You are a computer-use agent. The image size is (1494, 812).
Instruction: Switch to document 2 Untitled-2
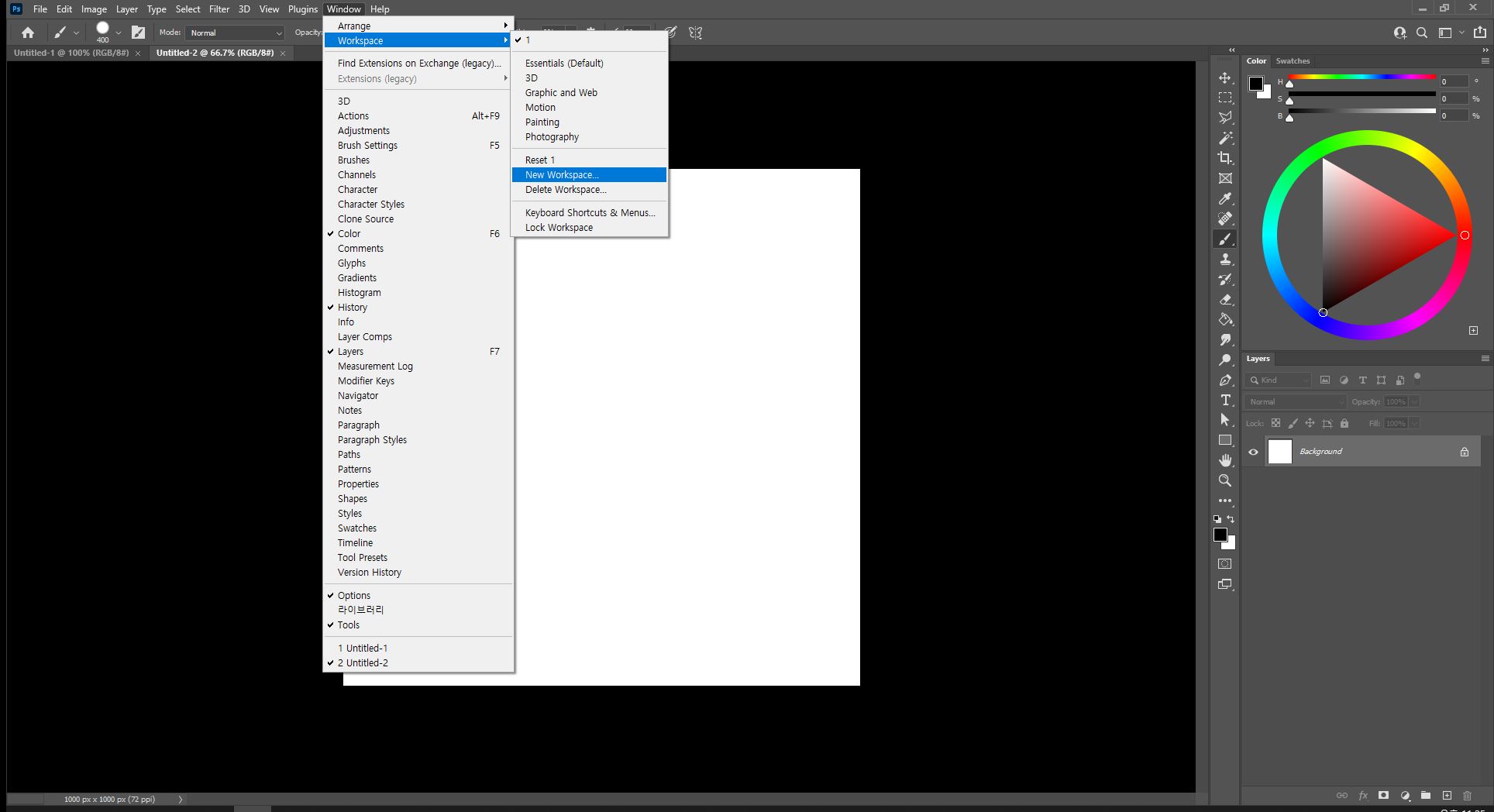(418, 662)
